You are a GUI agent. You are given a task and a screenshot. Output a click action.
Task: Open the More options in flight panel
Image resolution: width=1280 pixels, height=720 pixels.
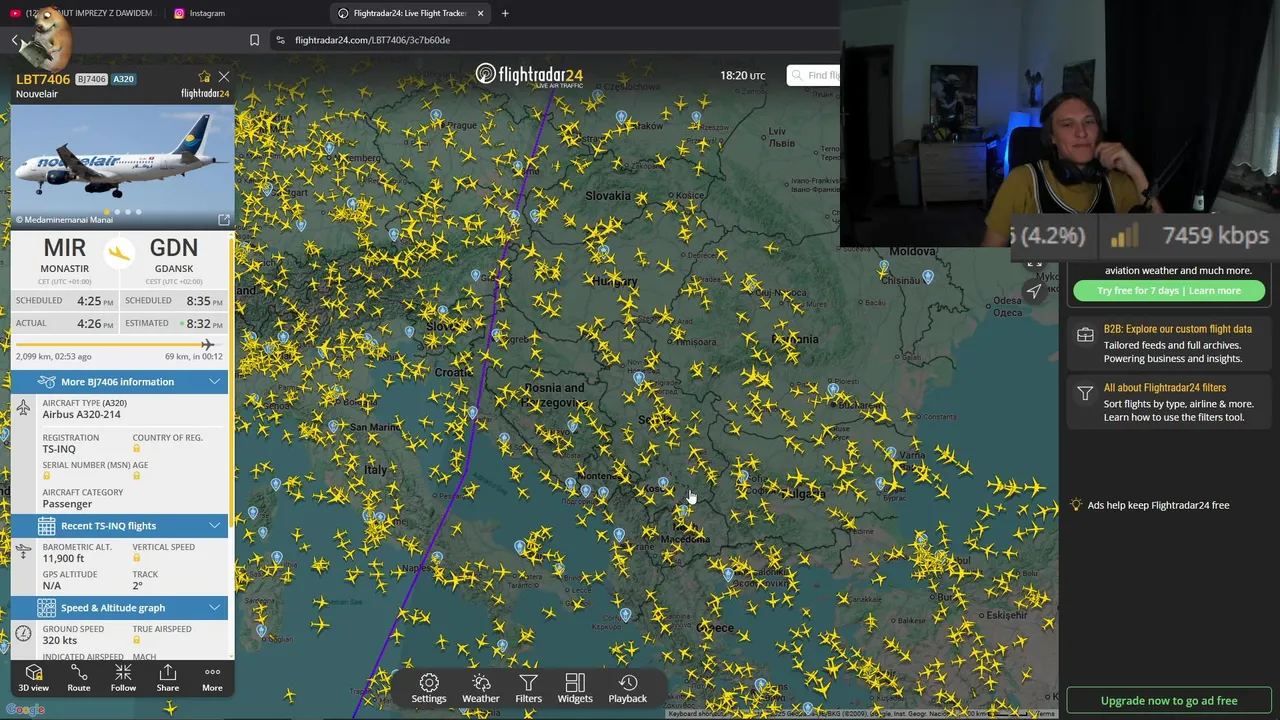coord(212,678)
